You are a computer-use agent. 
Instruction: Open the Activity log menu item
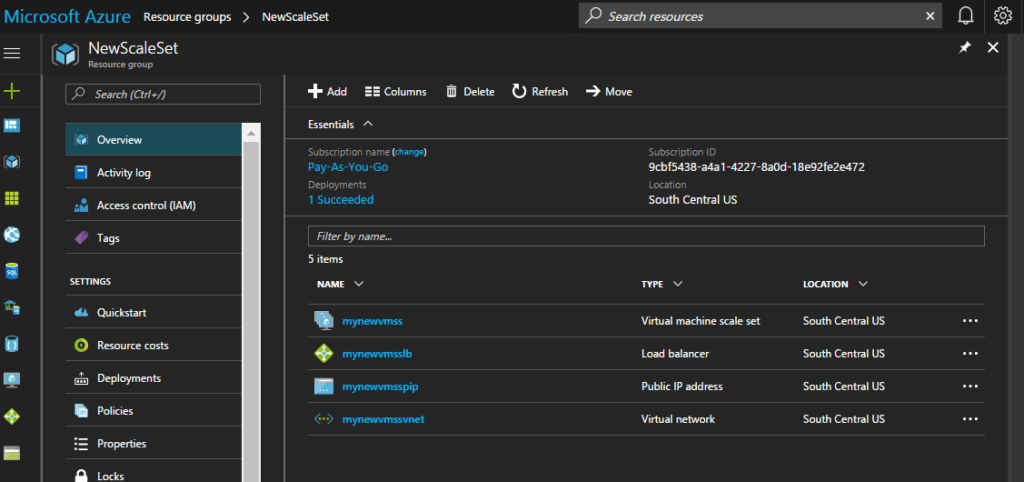pyautogui.click(x=124, y=173)
